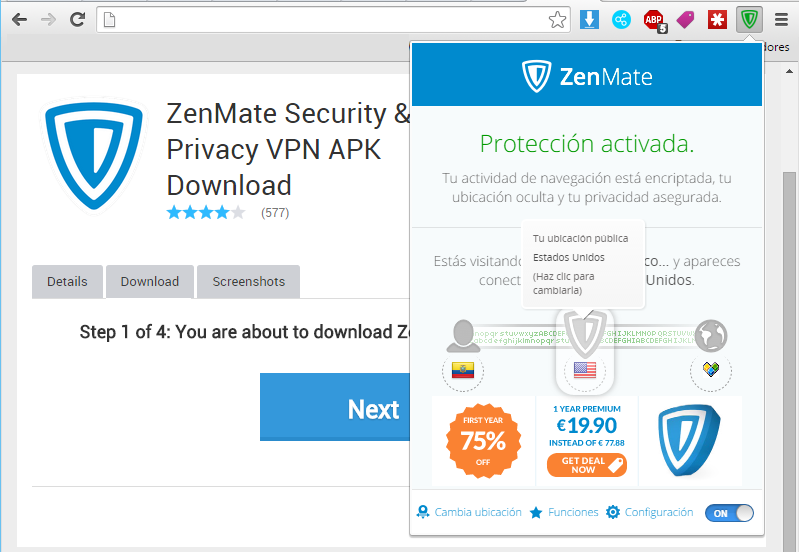
Task: Click the pink price tag extension icon
Action: pos(685,20)
